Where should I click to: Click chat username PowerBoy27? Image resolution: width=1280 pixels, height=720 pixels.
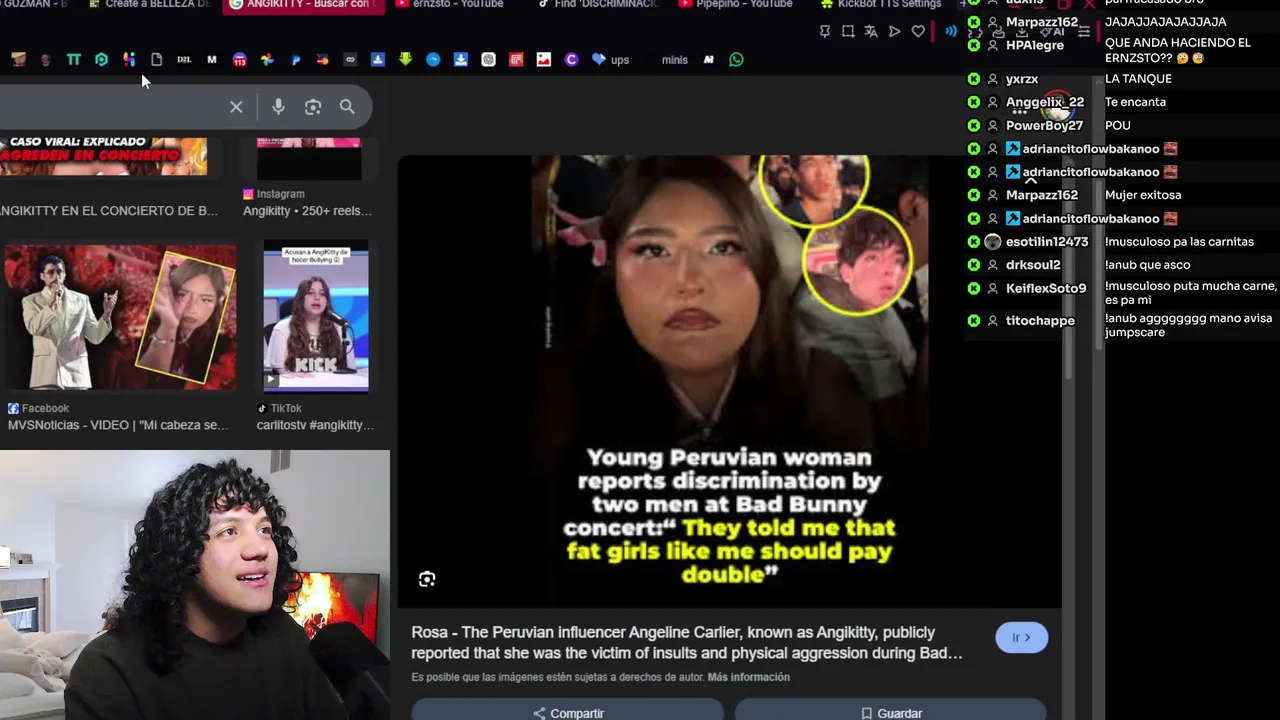click(x=1044, y=125)
